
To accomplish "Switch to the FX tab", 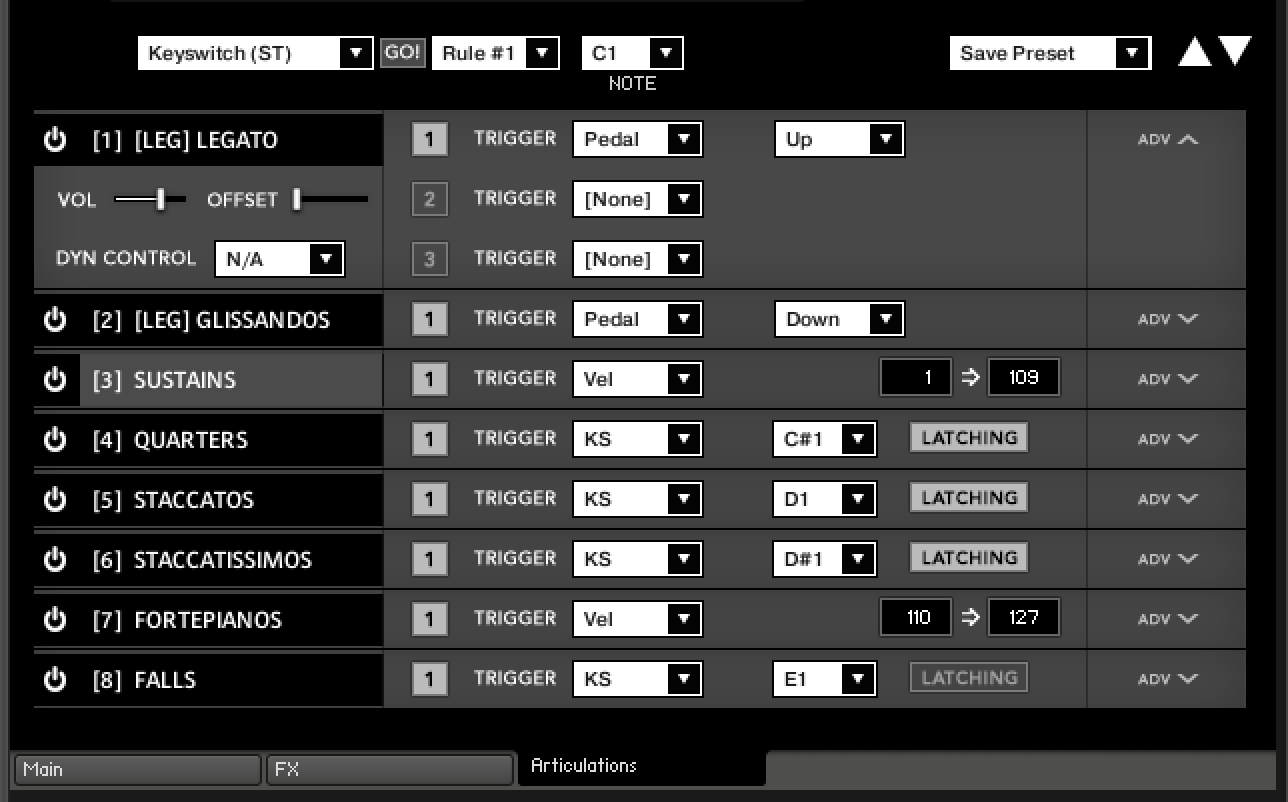I will click(389, 769).
